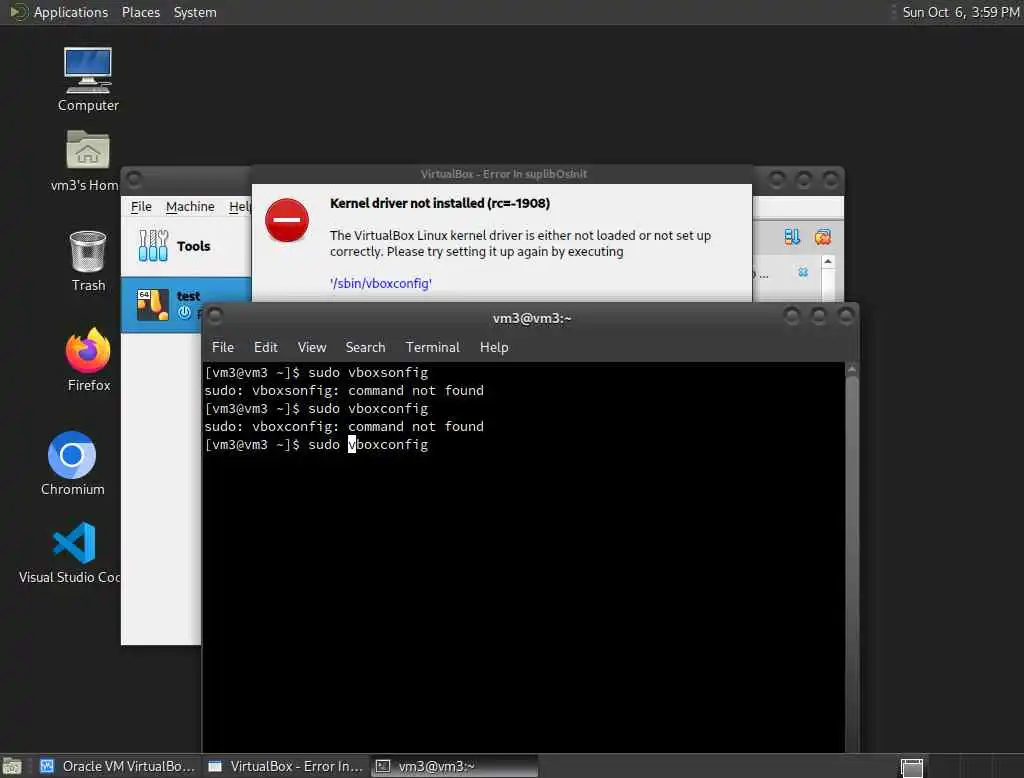The image size is (1024, 778).
Task: Open the System menu in top panel
Action: [x=195, y=12]
